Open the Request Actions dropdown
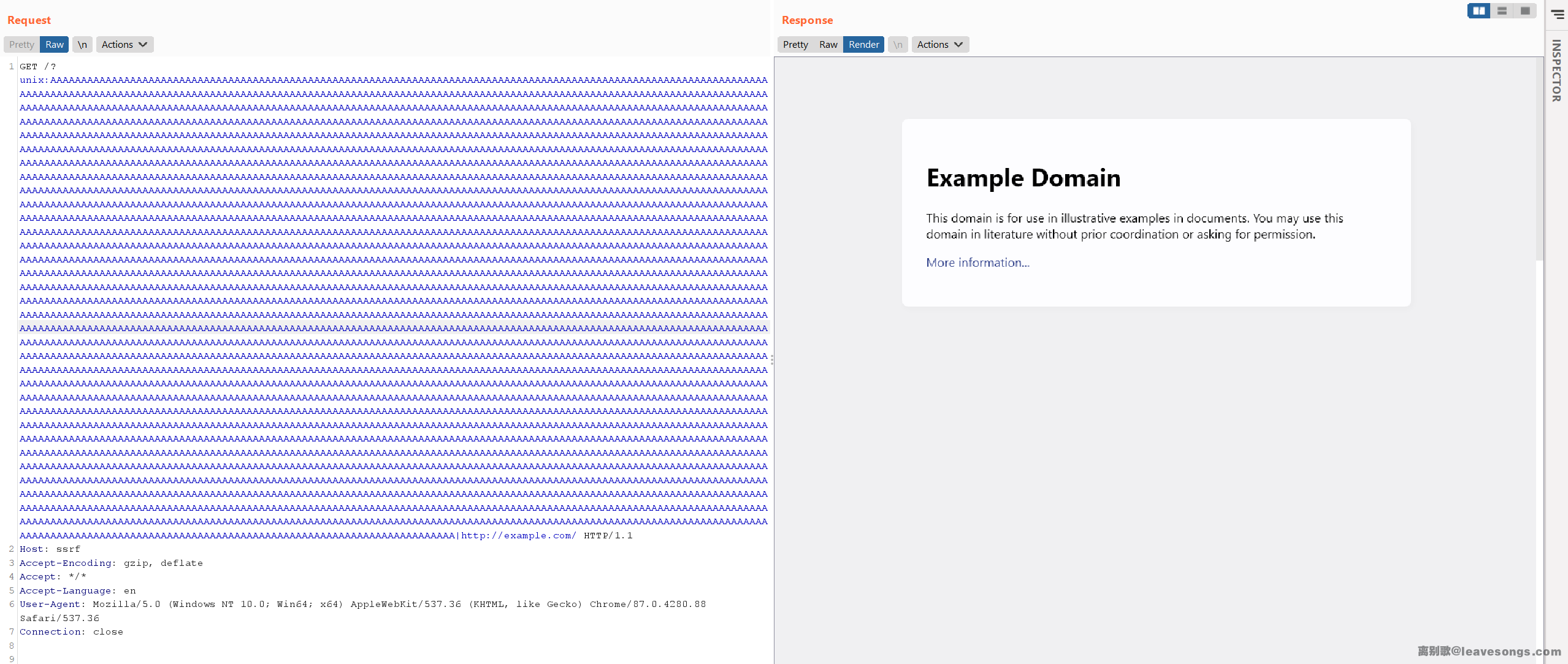The height and width of the screenshot is (664, 1568). point(124,44)
